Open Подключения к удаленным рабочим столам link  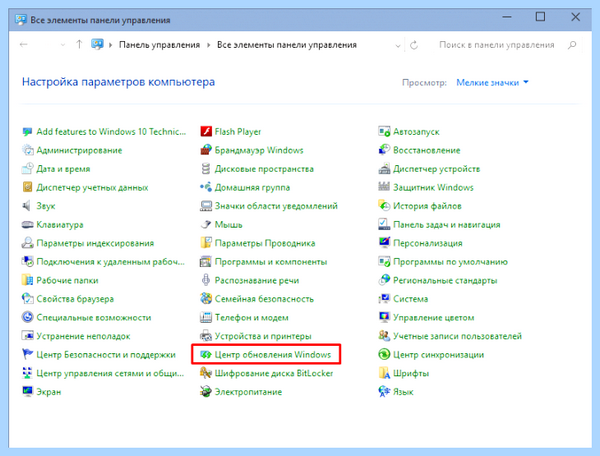110,262
